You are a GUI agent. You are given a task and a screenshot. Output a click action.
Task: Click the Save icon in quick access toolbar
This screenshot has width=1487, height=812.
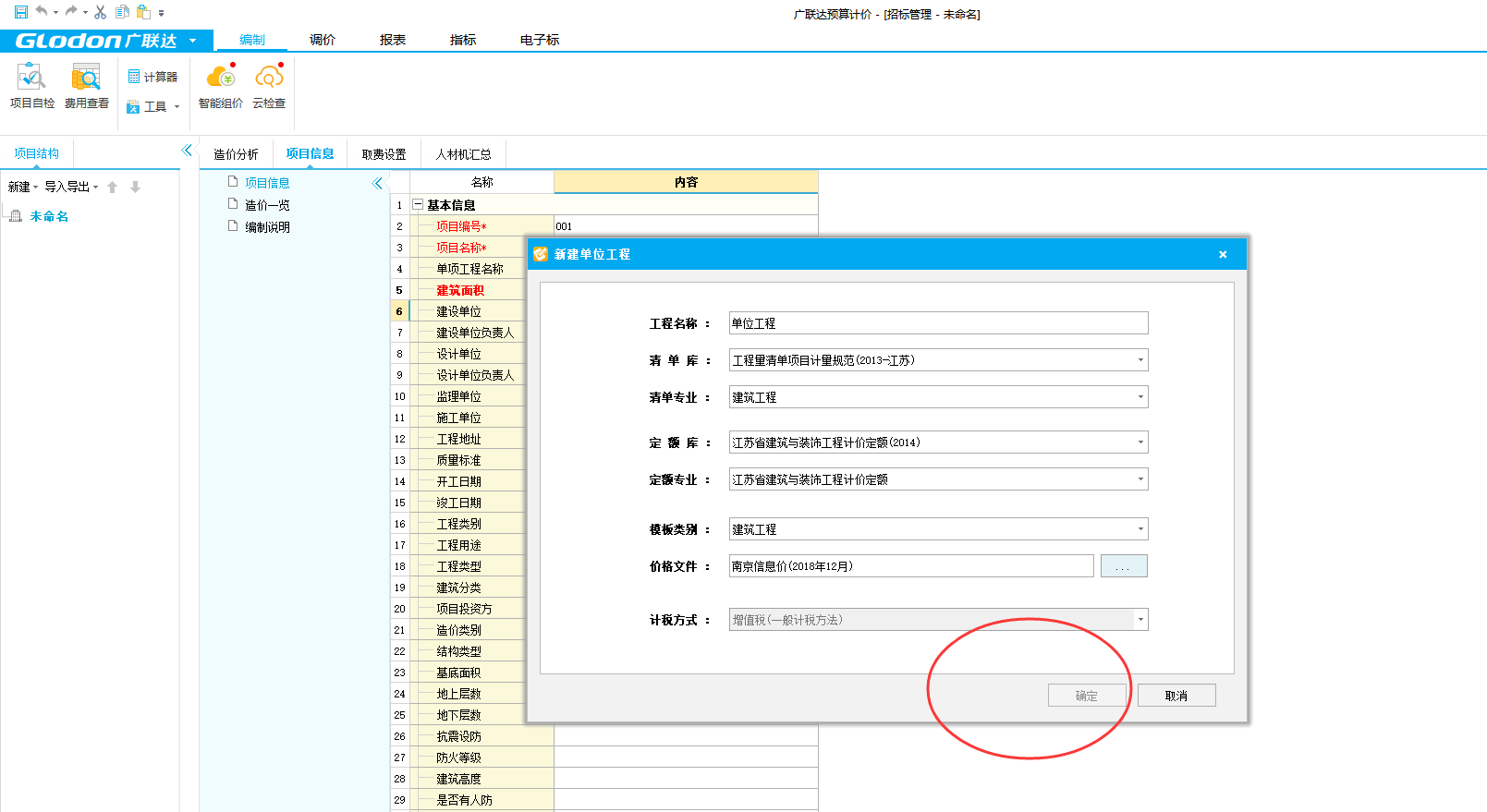pos(21,12)
